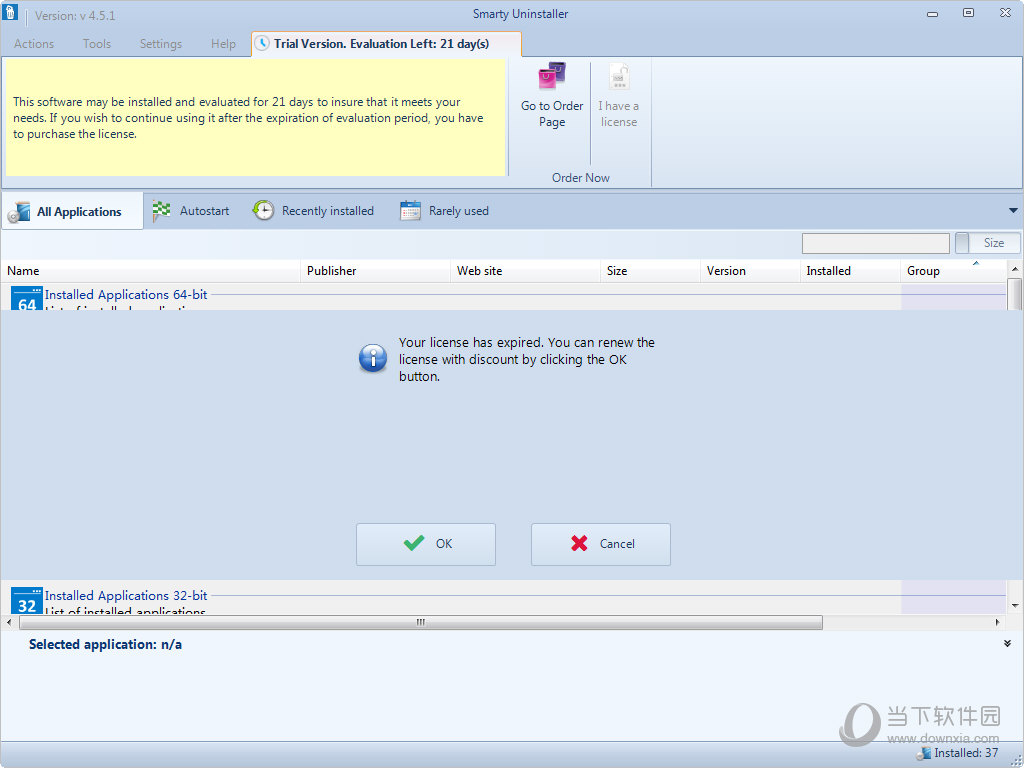The image size is (1024, 768).
Task: Click the Recently installed clock icon
Action: point(263,210)
